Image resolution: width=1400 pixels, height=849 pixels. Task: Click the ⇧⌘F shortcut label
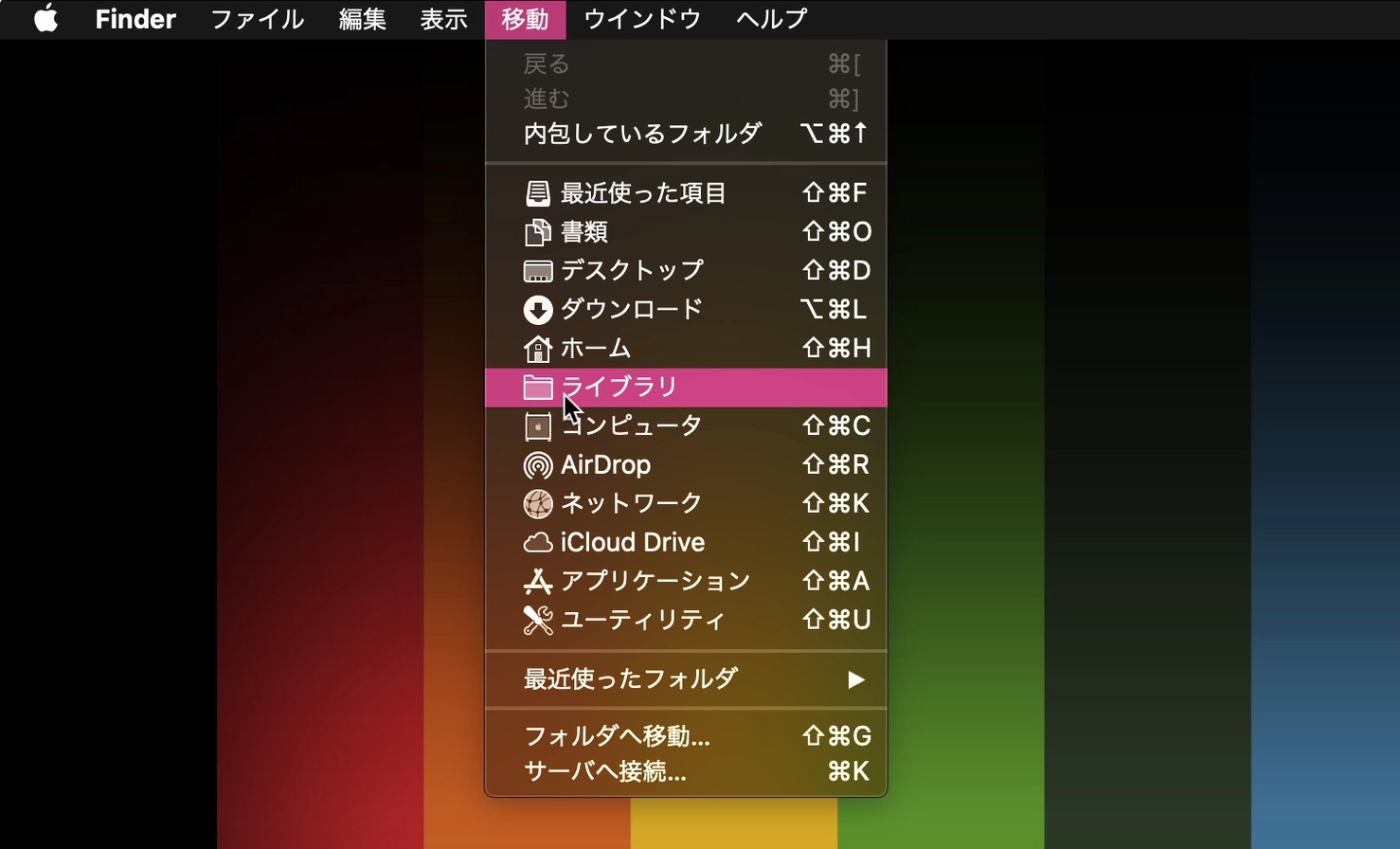pos(835,193)
